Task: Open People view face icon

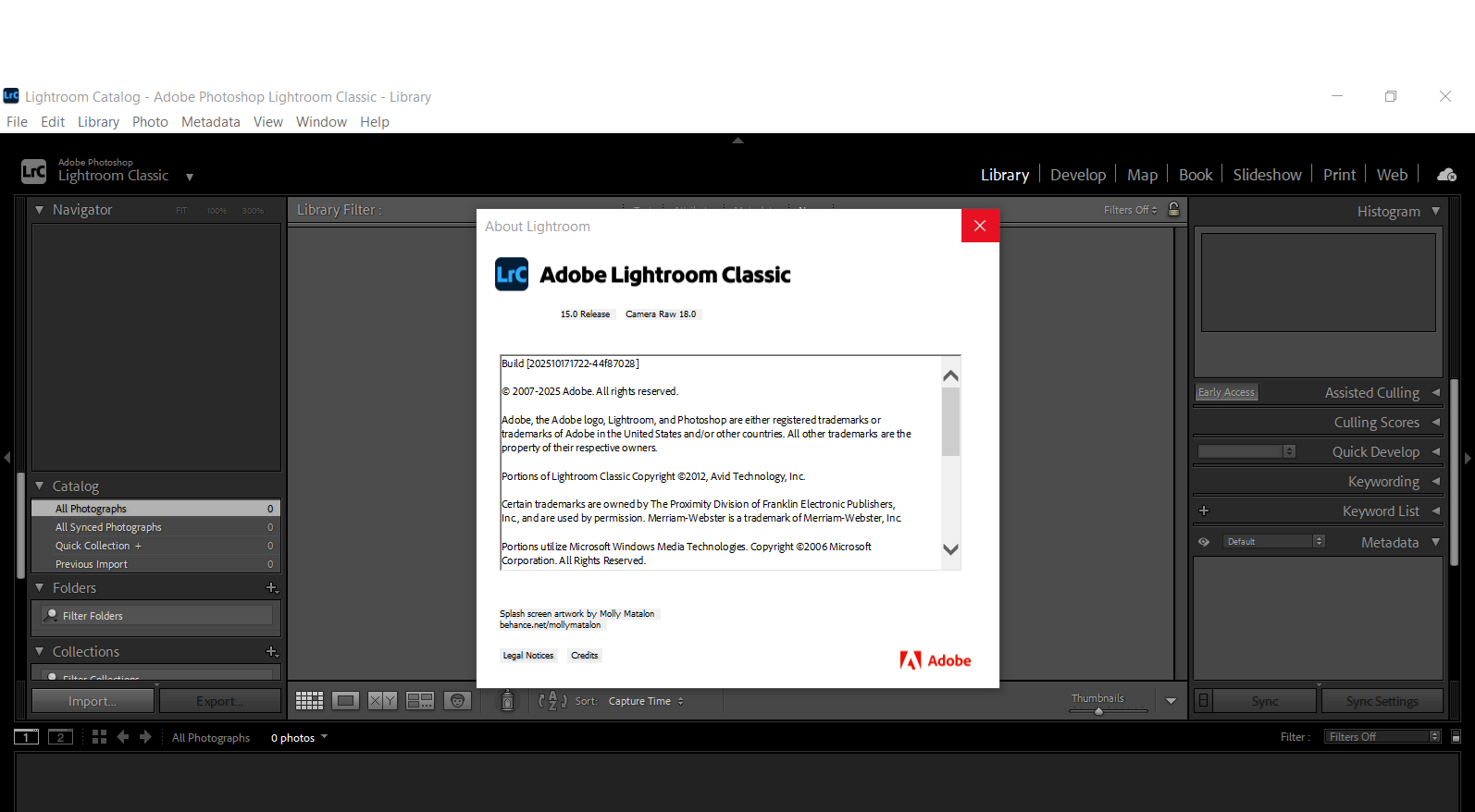Action: (x=457, y=701)
